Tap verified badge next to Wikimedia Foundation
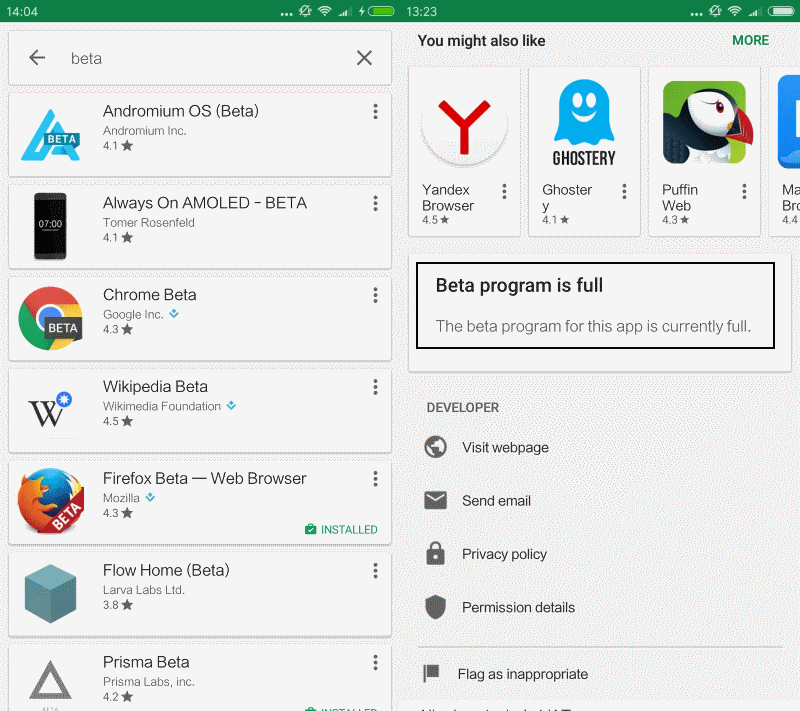Viewport: 800px width, 711px height. (231, 405)
